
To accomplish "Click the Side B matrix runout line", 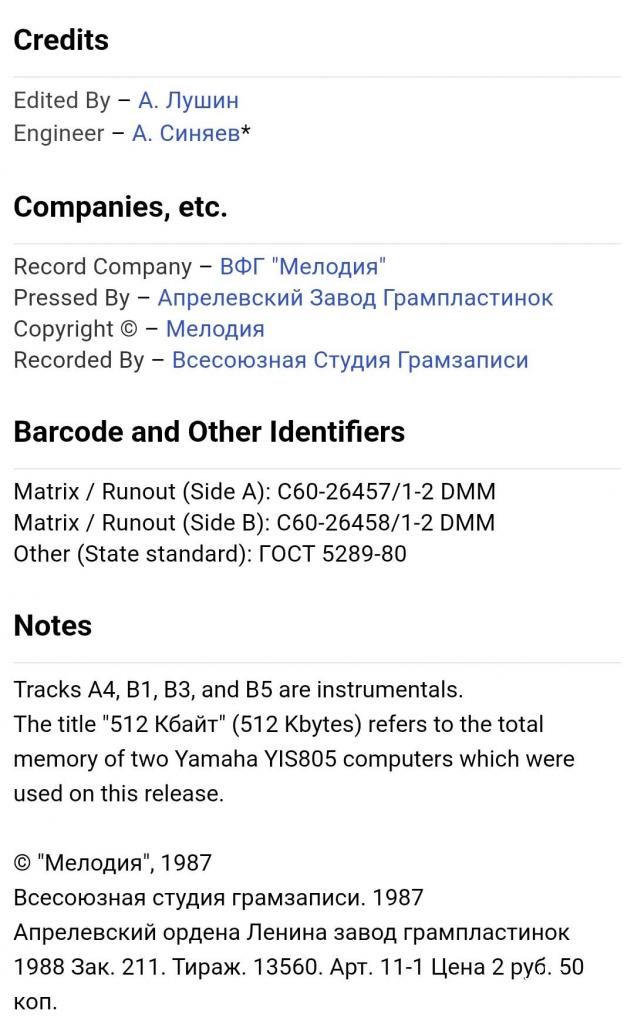I will point(255,522).
